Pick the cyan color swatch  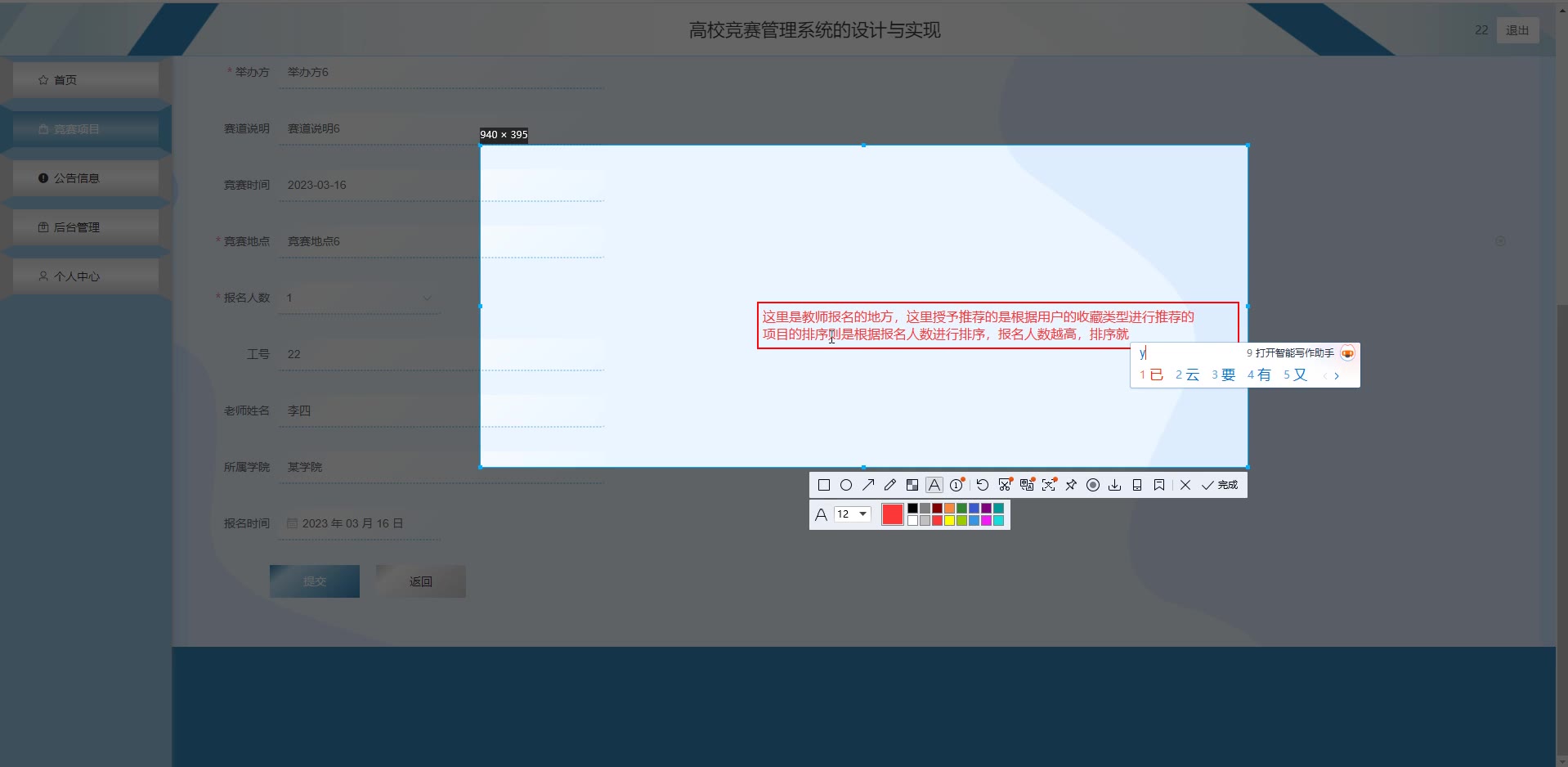(x=999, y=521)
